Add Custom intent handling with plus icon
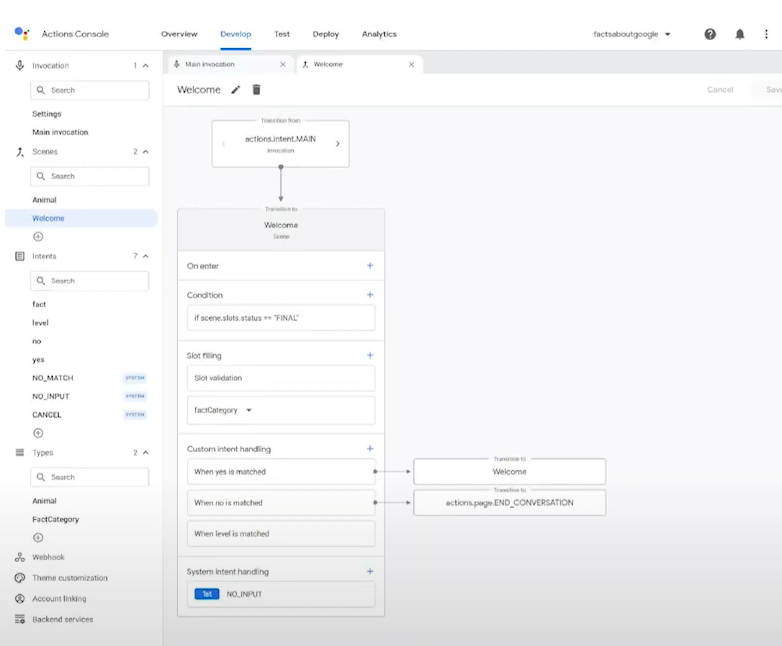The width and height of the screenshot is (782, 646). 370,448
